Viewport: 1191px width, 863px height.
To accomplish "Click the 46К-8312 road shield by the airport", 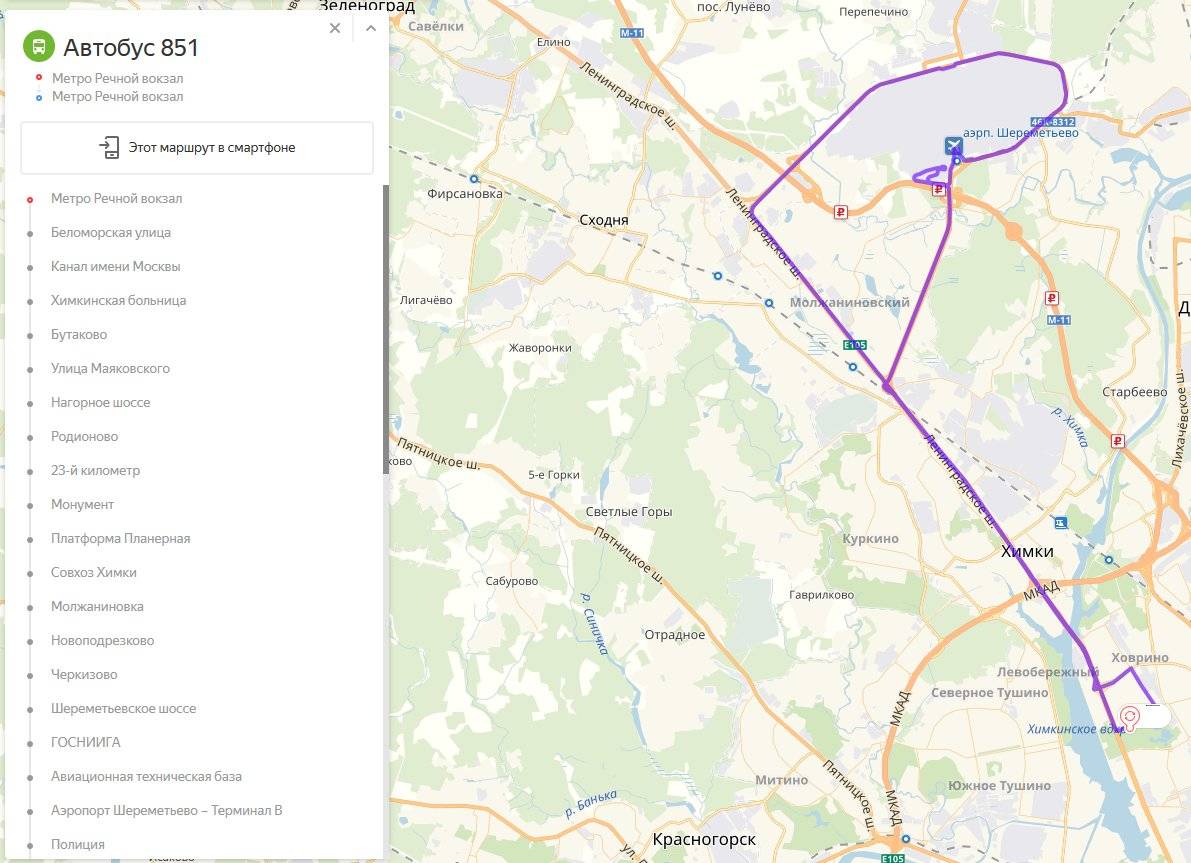I will pos(1053,122).
